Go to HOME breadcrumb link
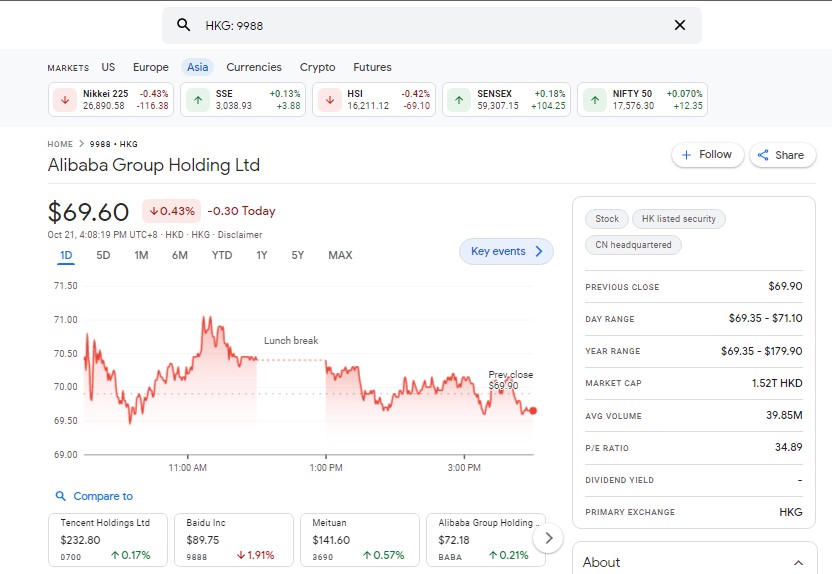 (60, 144)
